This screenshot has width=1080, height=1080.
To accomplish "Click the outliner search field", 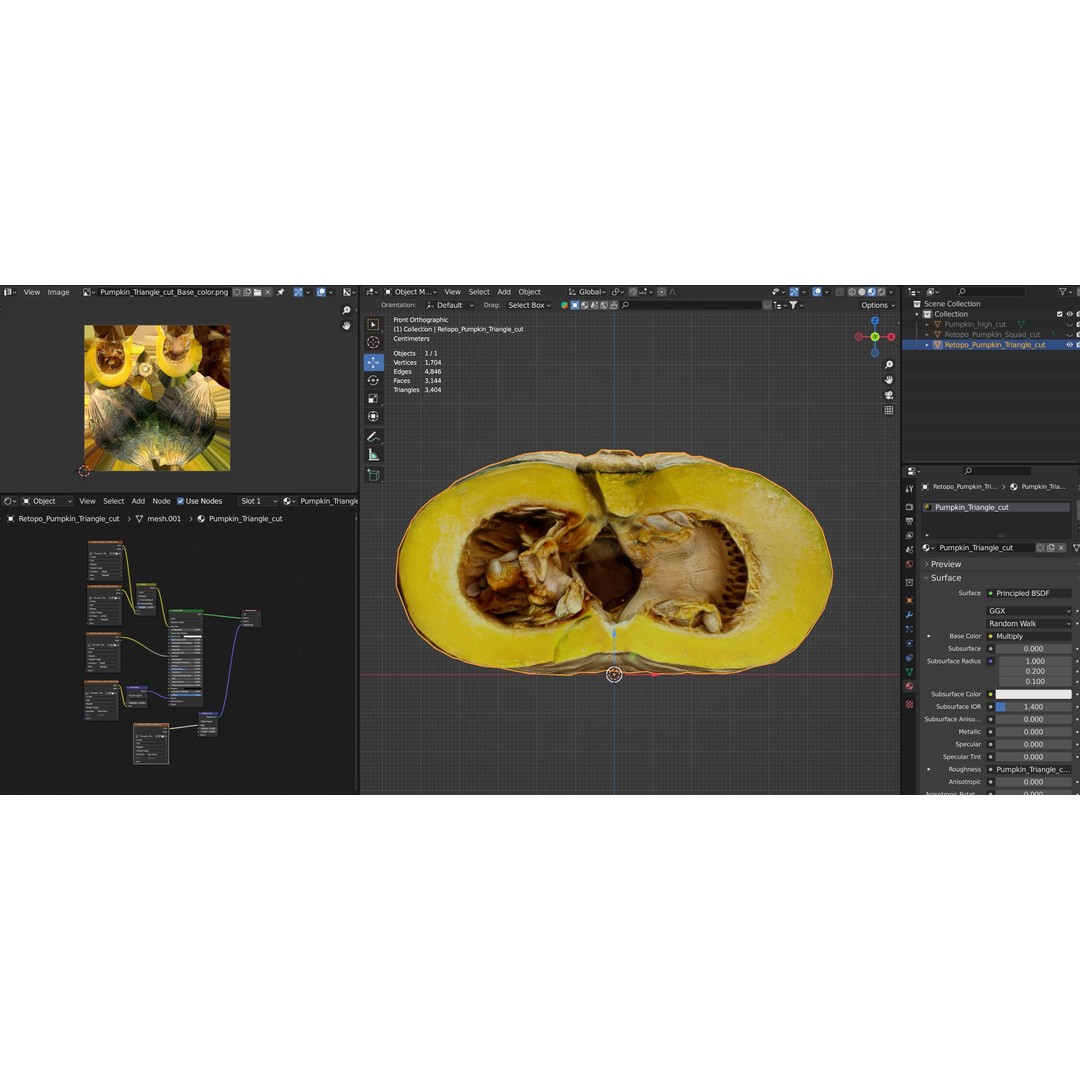I will (989, 292).
